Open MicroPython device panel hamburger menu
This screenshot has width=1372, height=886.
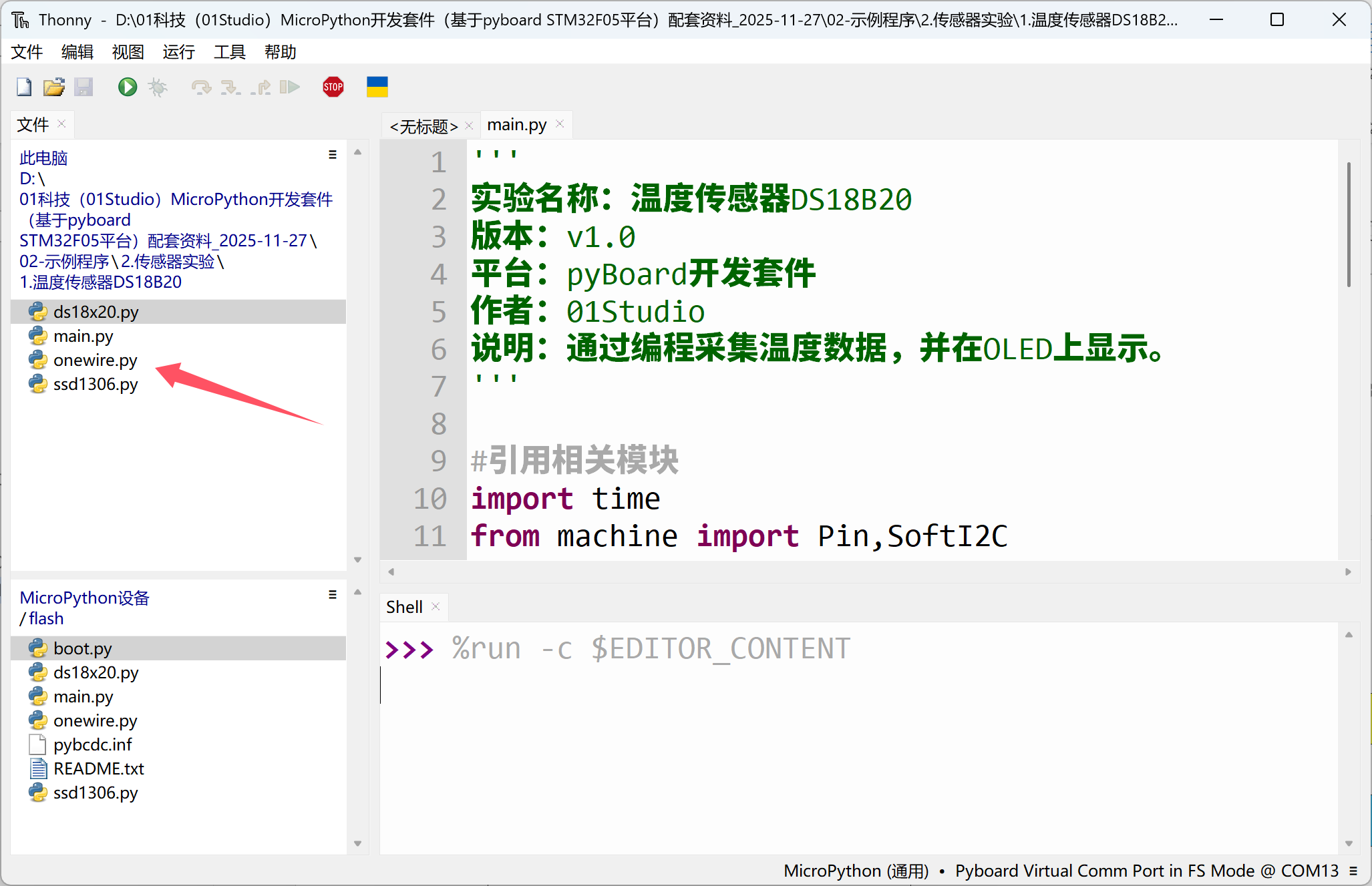(x=332, y=595)
